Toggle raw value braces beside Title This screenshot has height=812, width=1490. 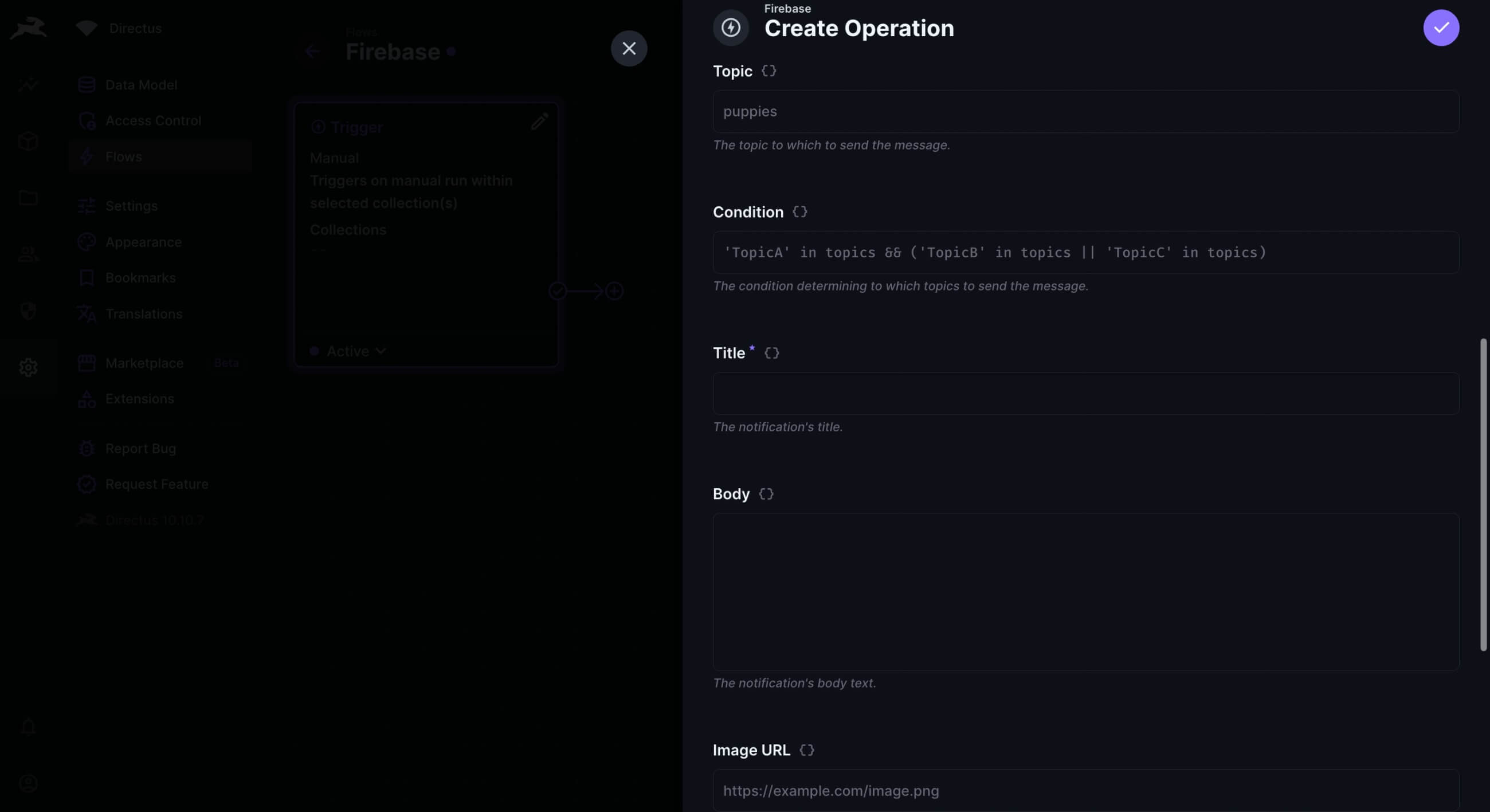(x=771, y=353)
